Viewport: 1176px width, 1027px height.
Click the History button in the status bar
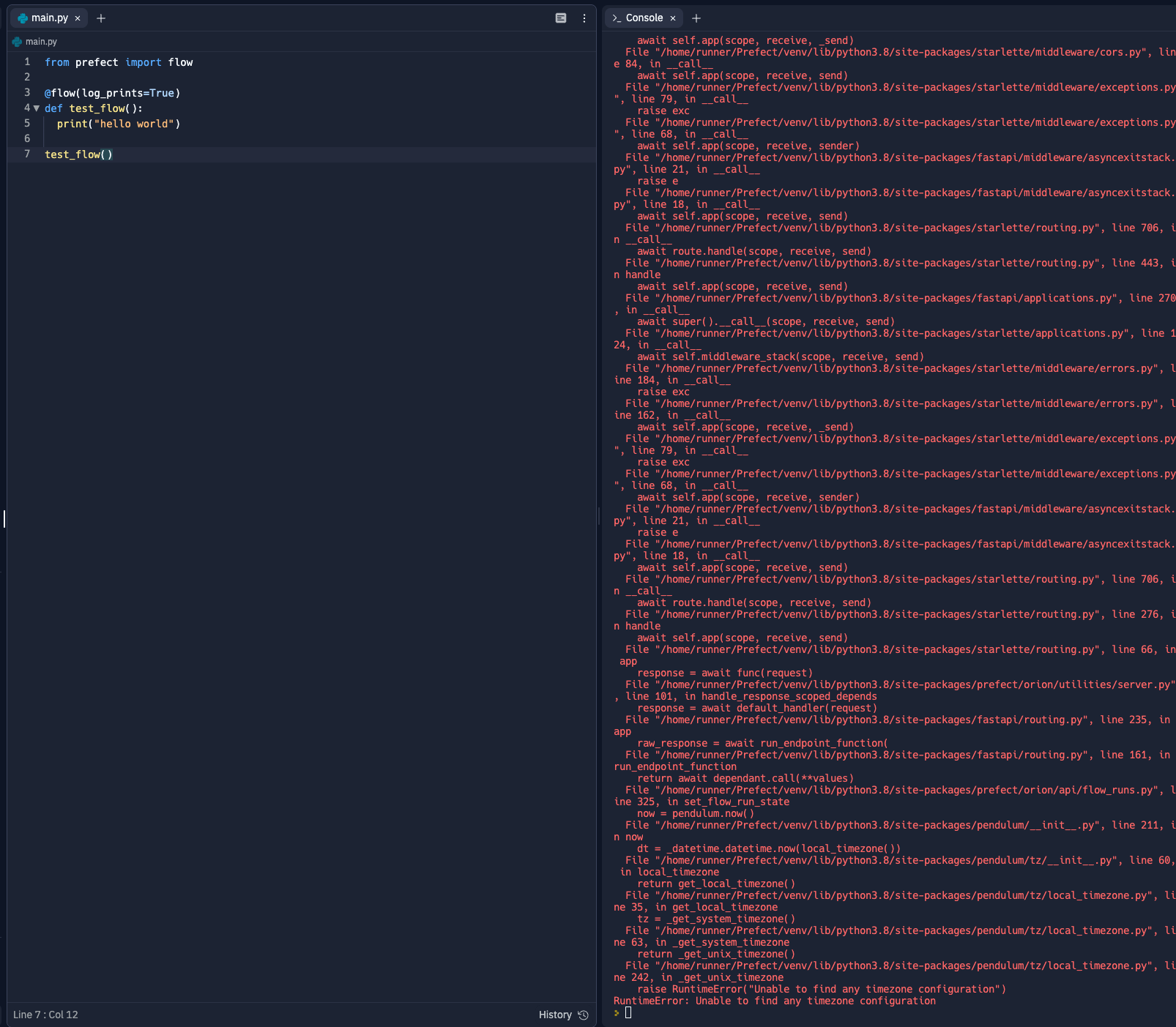coord(555,1015)
